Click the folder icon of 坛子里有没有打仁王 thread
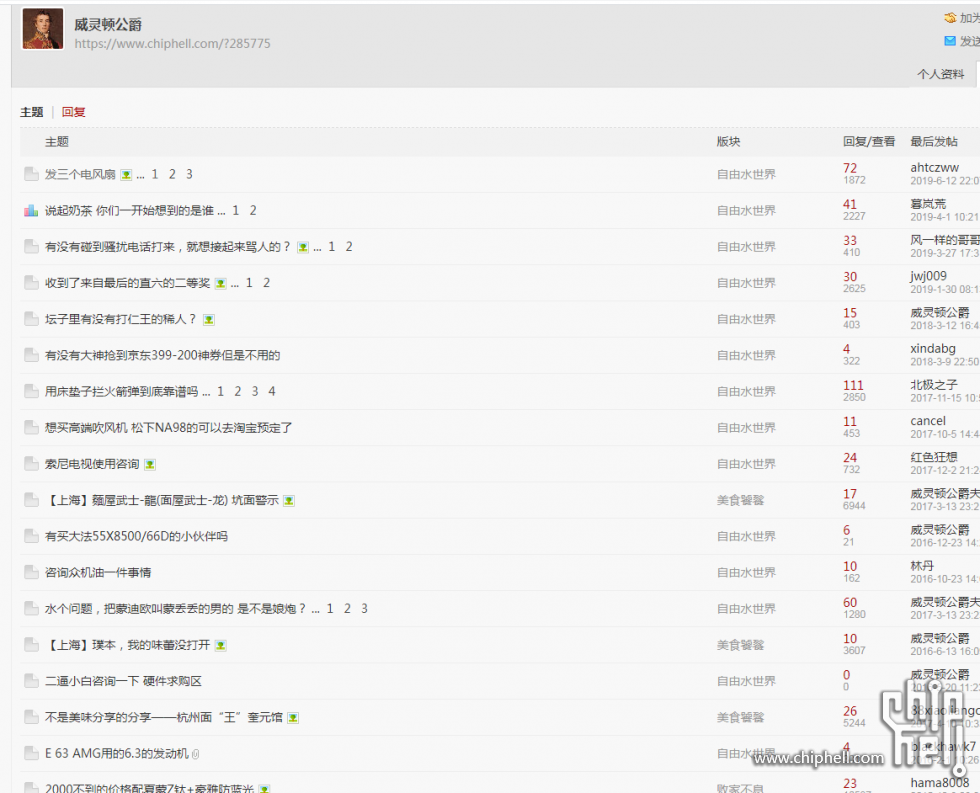Screen dimensions: 980x793 31,319
